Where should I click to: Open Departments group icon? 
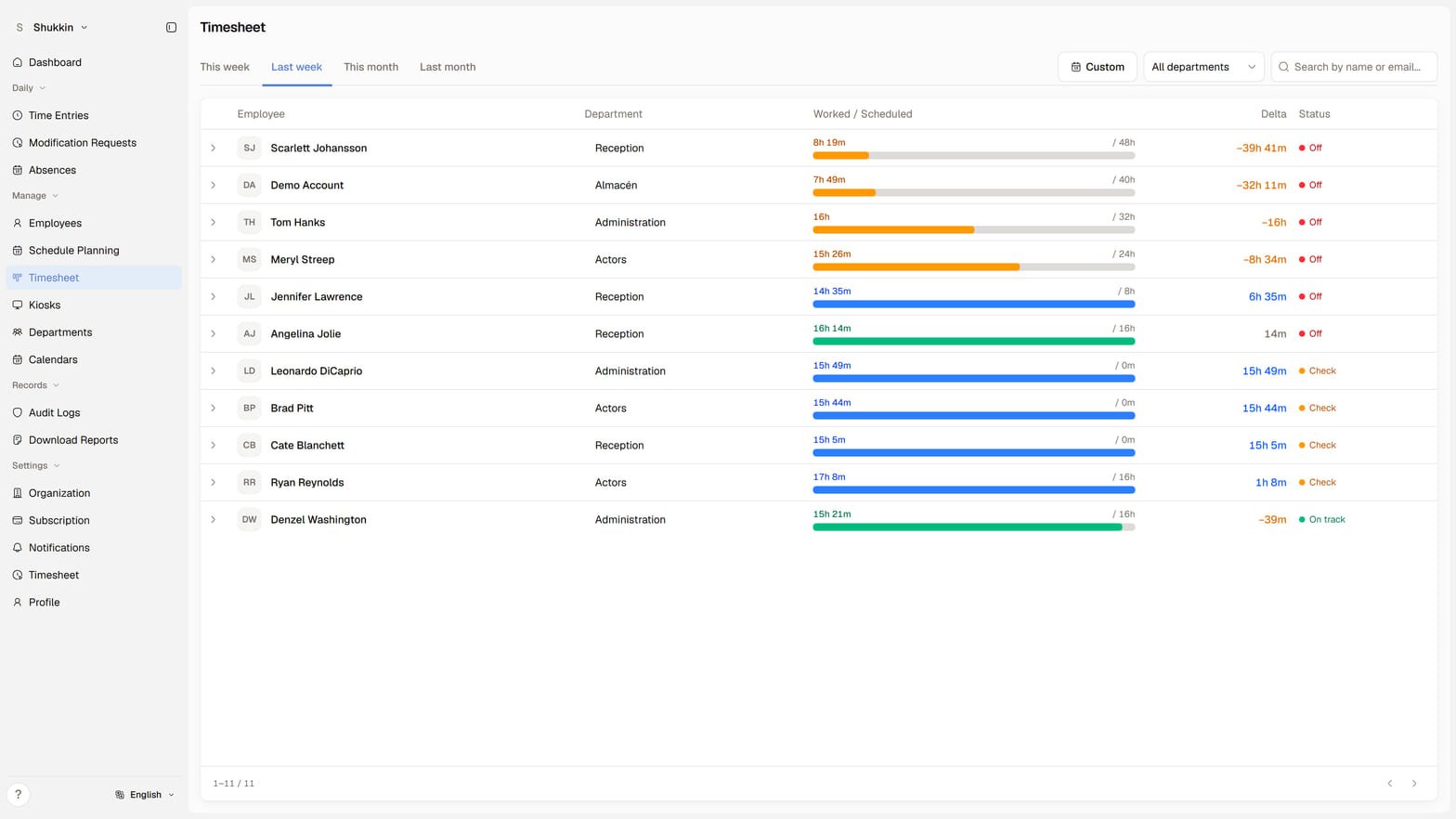[x=18, y=332]
